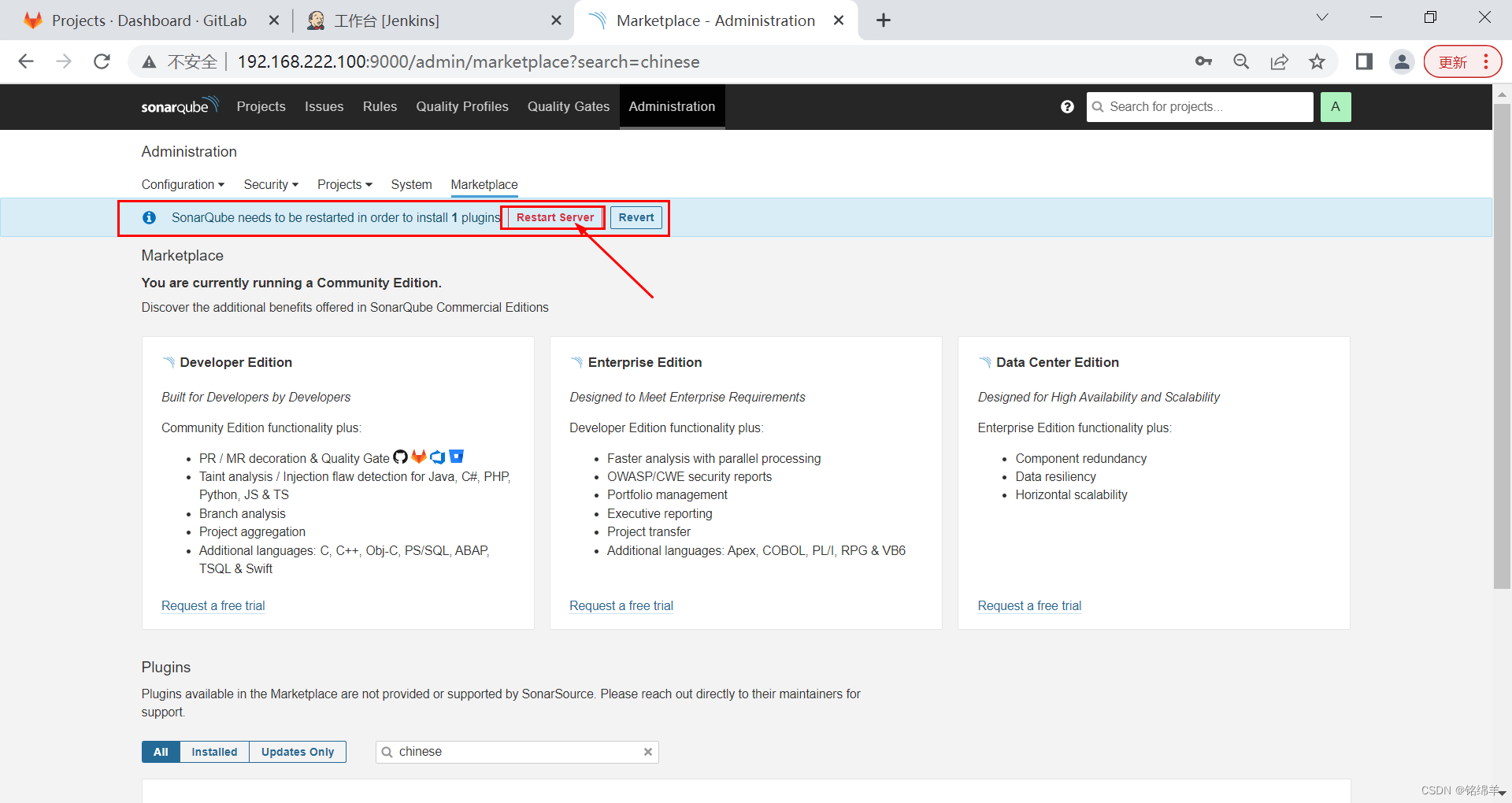
Task: Click the Restart Server button
Action: [555, 217]
